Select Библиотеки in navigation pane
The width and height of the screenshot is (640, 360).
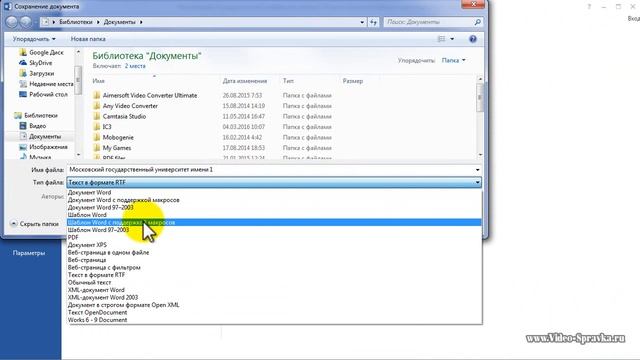[x=36, y=116]
